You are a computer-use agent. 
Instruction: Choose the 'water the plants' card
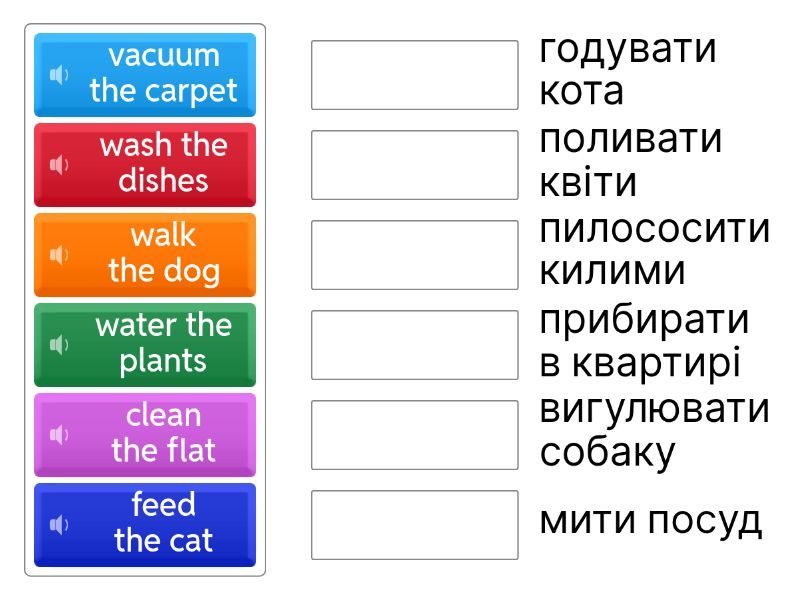point(145,345)
